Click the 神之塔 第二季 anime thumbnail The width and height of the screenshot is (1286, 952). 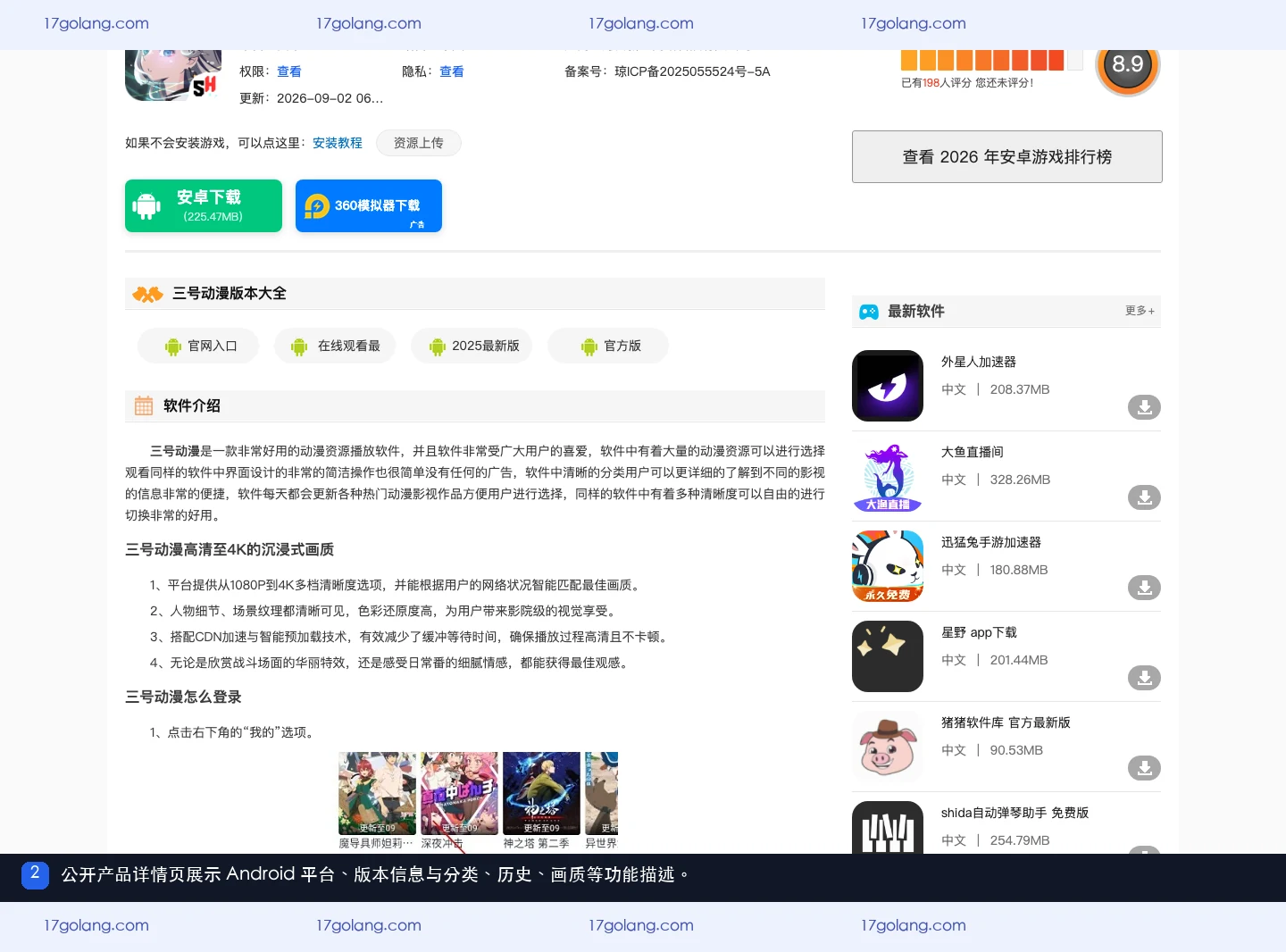click(x=542, y=793)
